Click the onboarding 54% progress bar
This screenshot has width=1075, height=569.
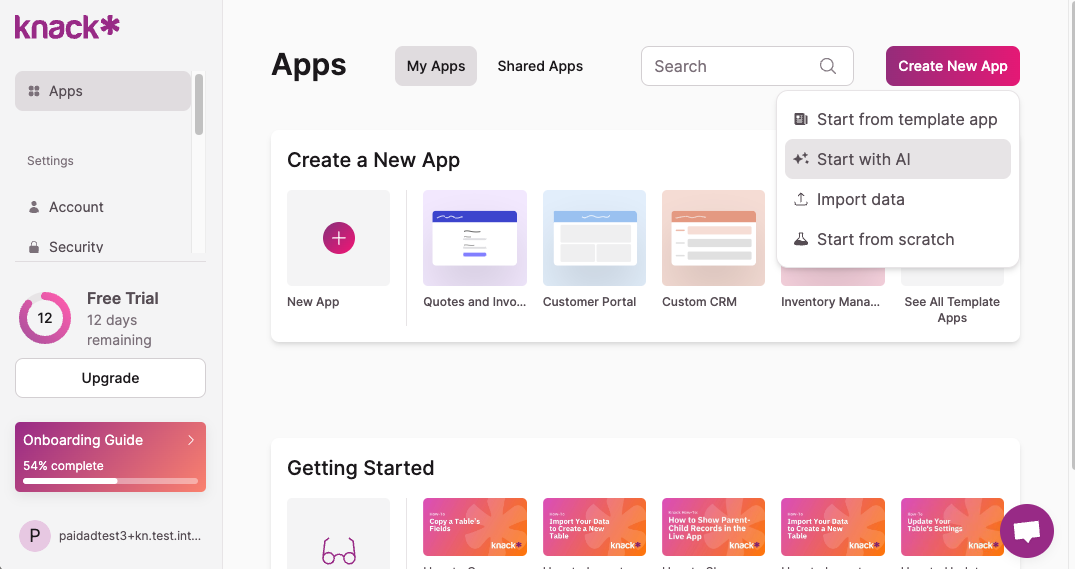coord(110,481)
